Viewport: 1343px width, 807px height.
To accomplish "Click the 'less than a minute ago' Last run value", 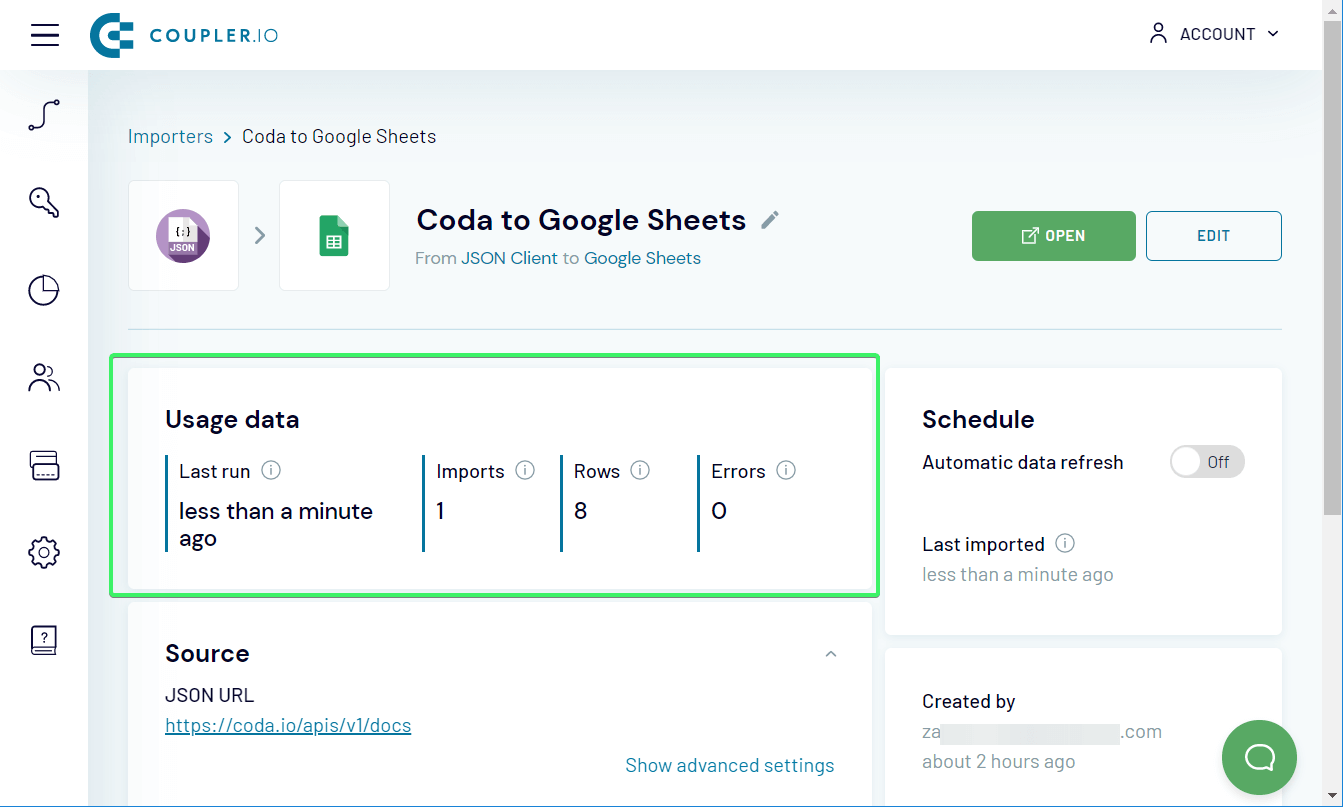I will pyautogui.click(x=275, y=525).
